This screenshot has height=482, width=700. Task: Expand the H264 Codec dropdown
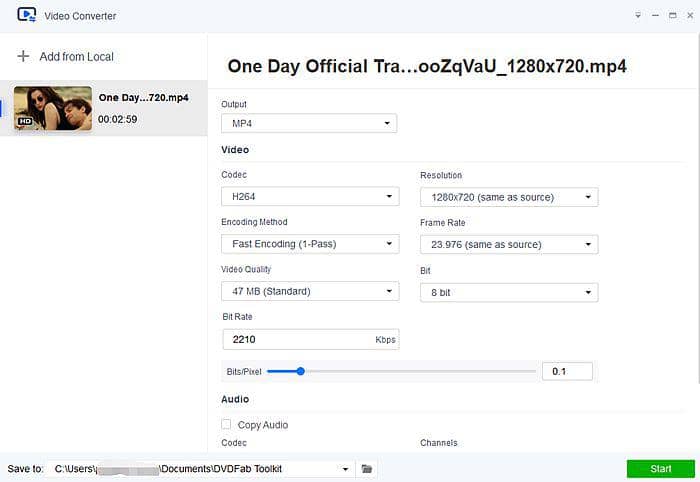(x=308, y=197)
